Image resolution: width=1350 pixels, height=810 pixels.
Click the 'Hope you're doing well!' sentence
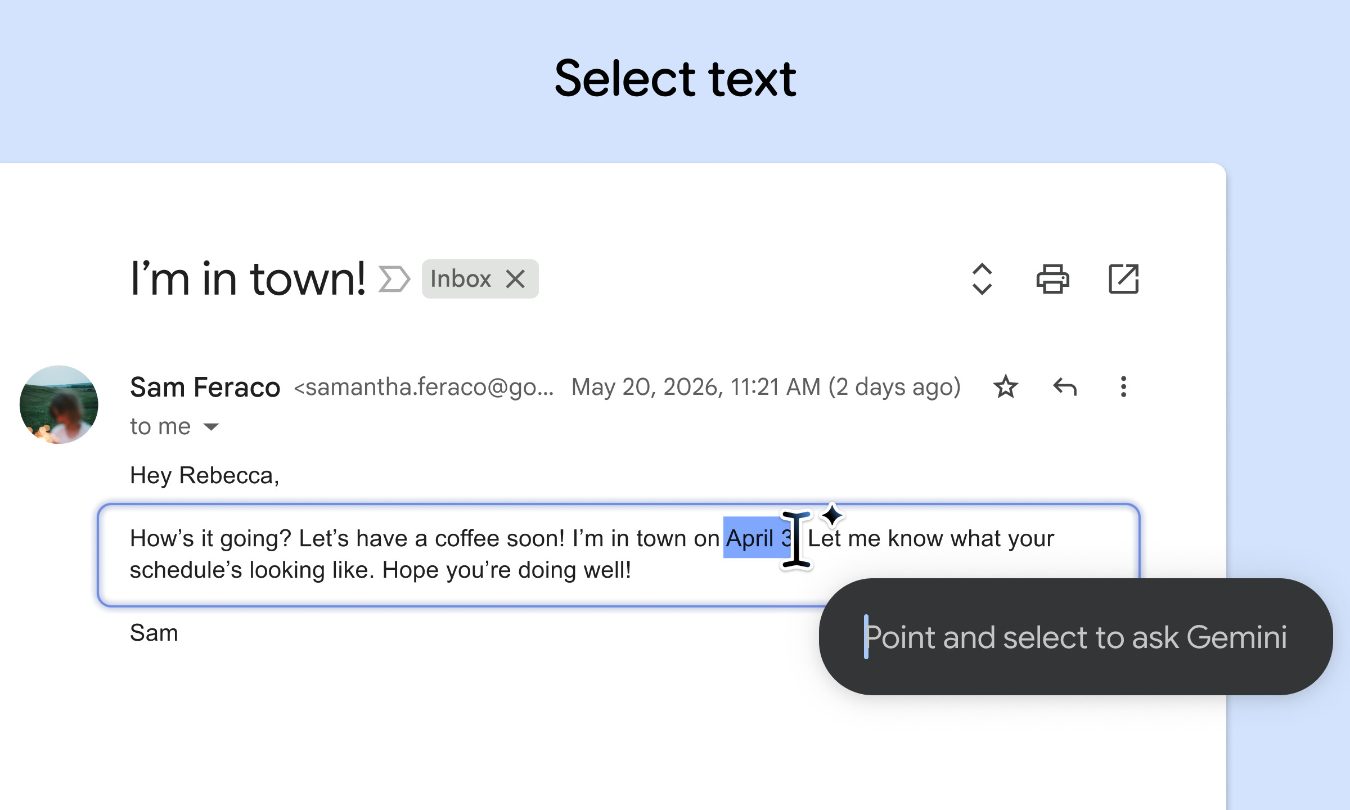507,571
